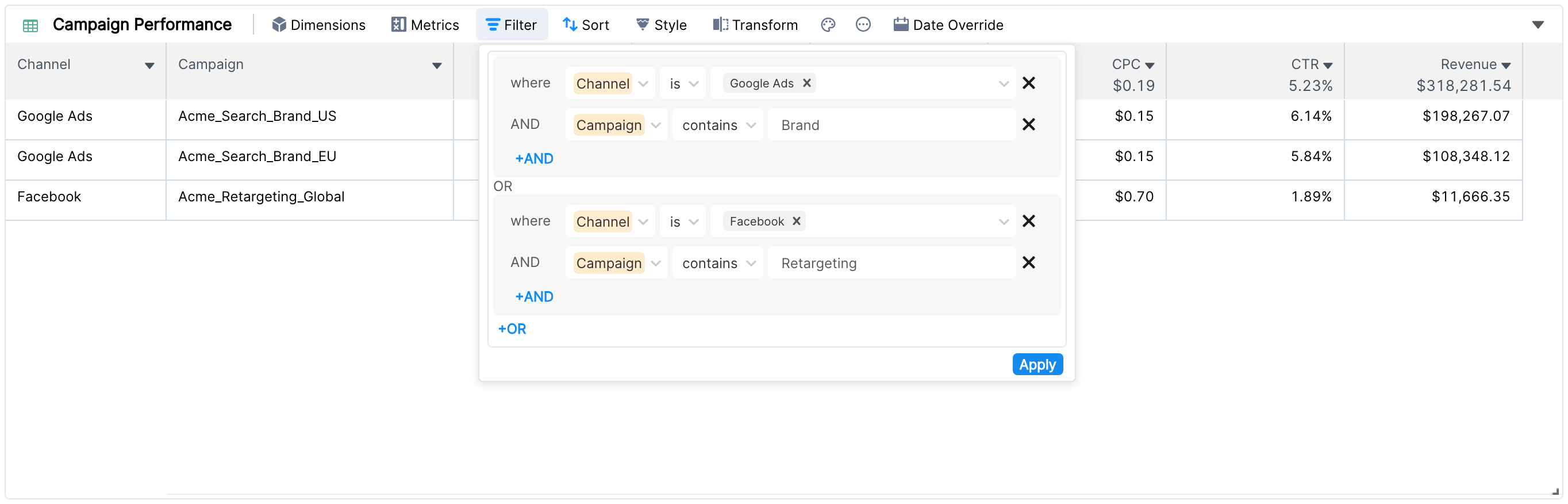Screen dimensions: 1568x504
Task: Expand Facebook values dropdown arrow
Action: point(1004,222)
